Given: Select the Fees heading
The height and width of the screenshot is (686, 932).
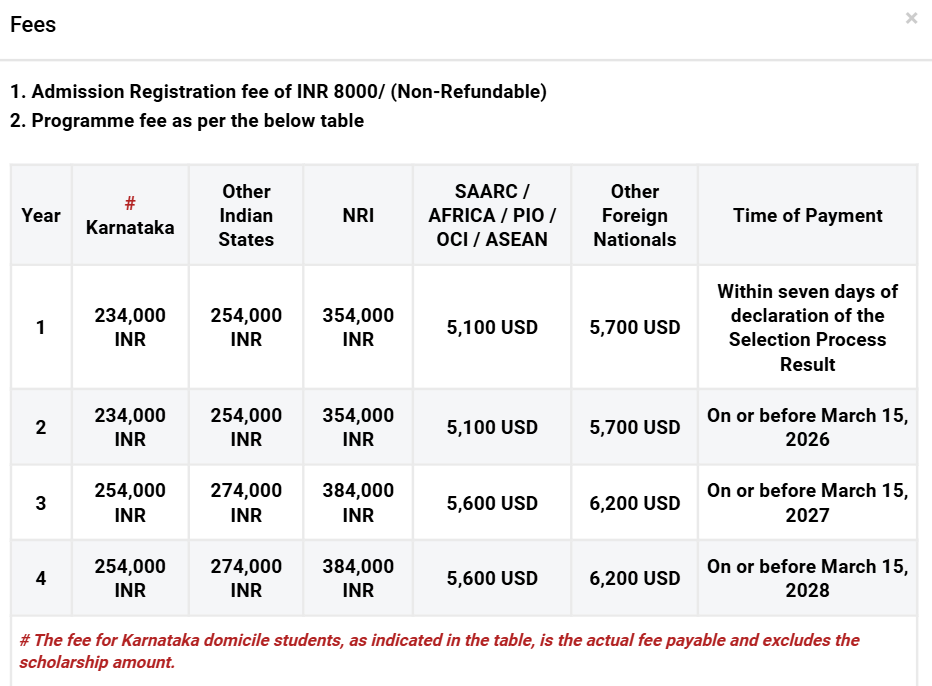Looking at the screenshot, I should (33, 25).
